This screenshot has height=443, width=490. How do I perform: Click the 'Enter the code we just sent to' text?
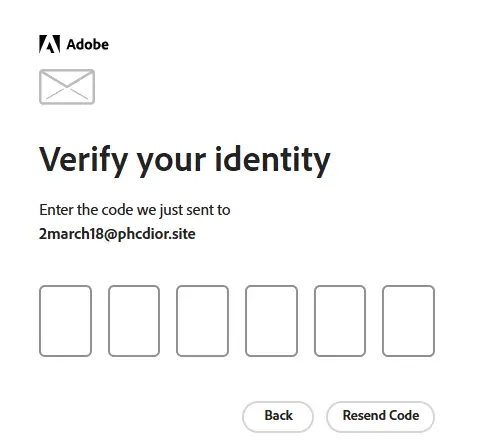pos(135,210)
